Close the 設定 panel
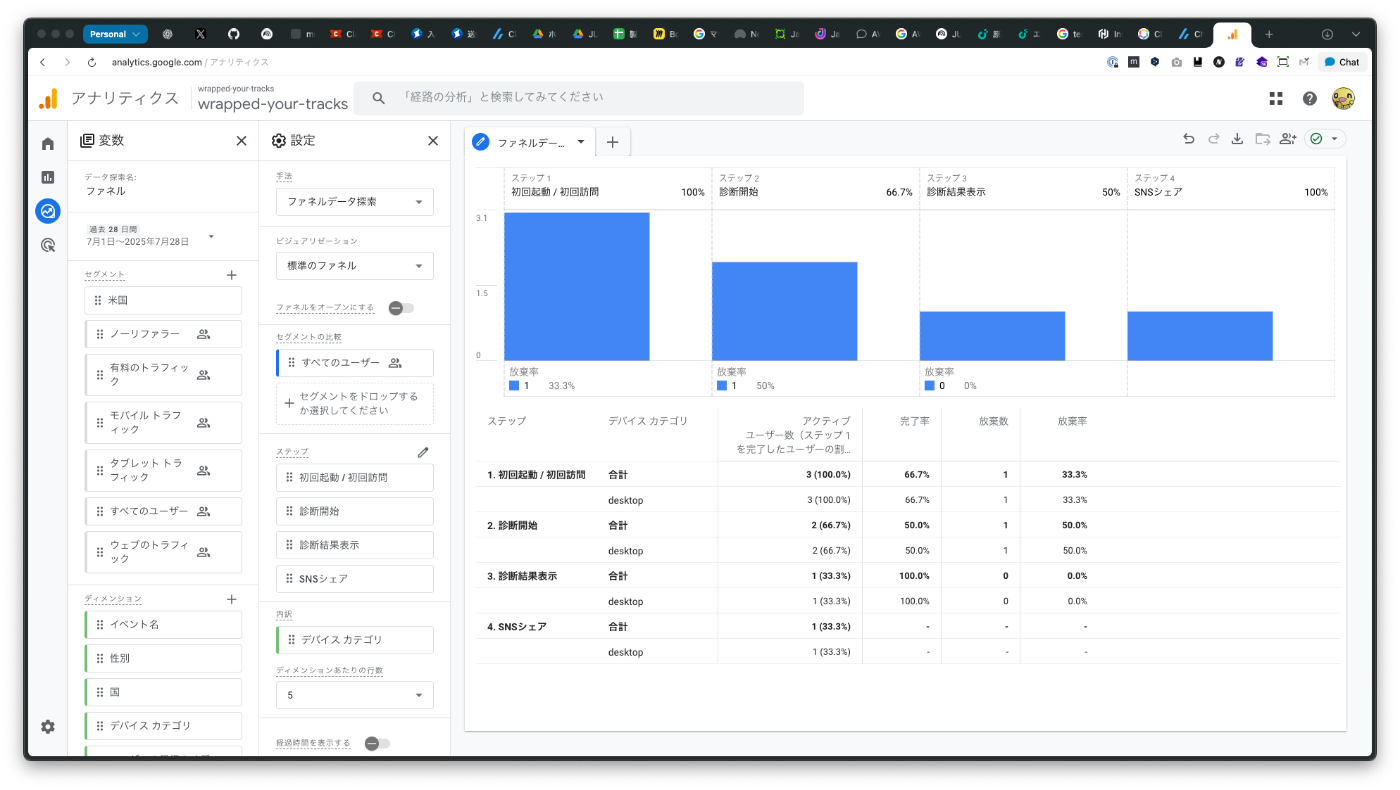This screenshot has height=790, width=1400. coord(433,141)
